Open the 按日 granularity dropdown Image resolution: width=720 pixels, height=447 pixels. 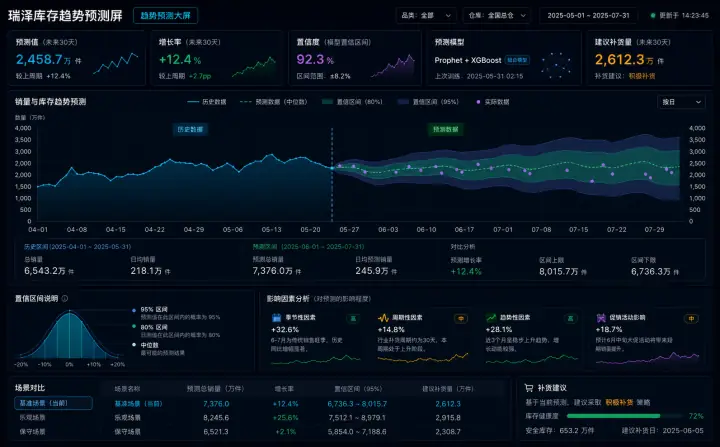click(x=681, y=102)
